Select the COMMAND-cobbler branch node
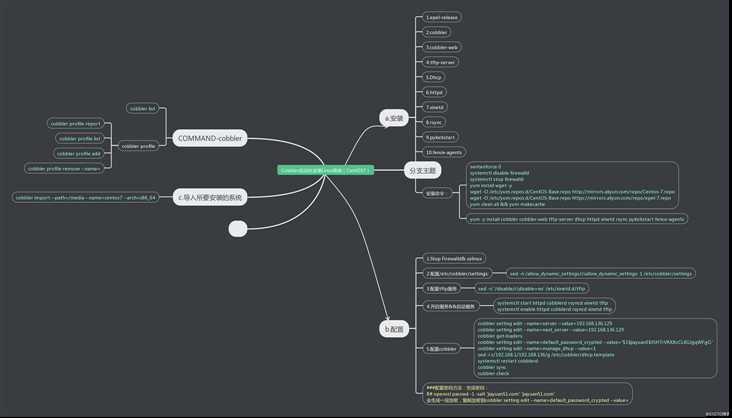732x418 pixels. 210,138
